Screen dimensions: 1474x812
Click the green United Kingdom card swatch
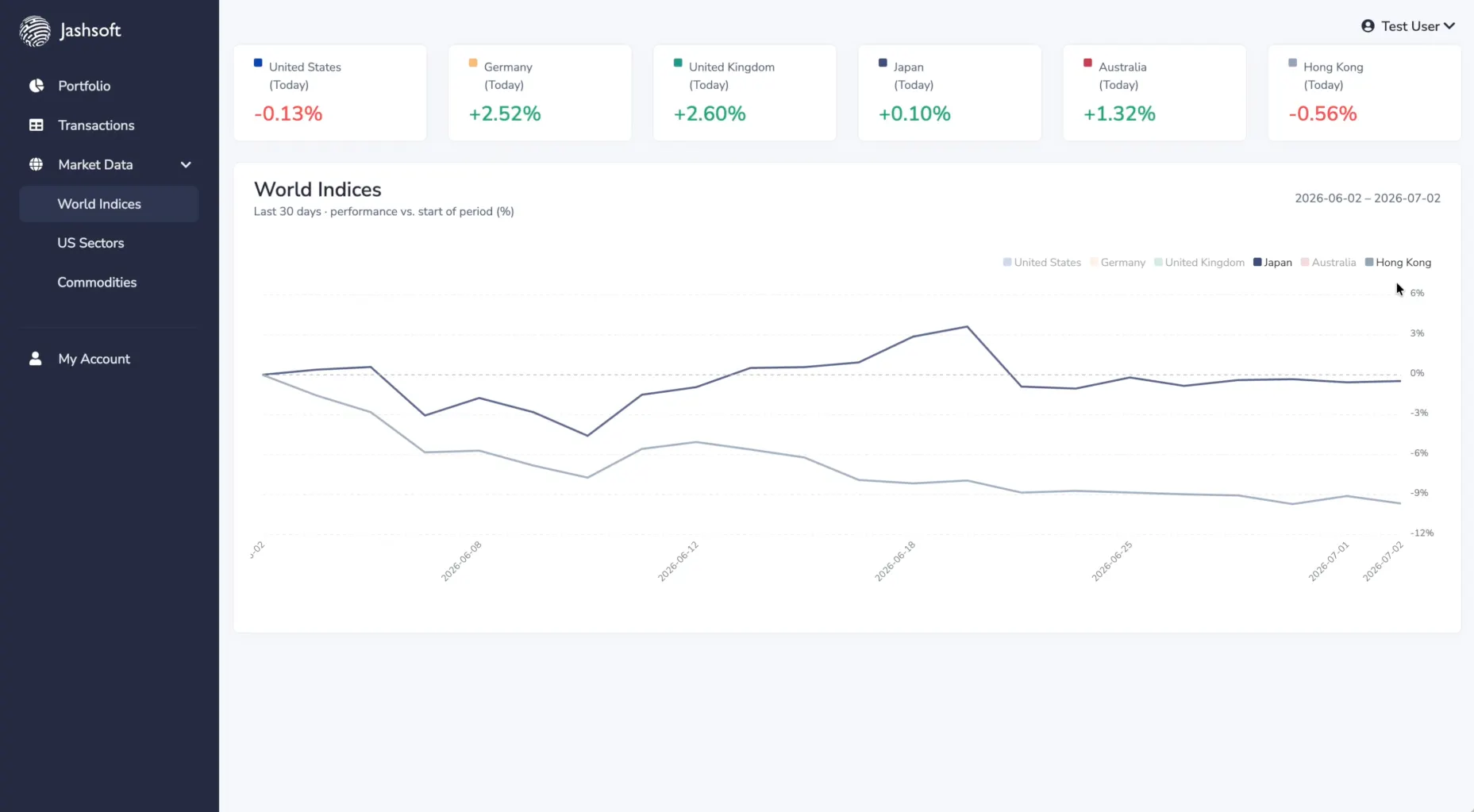pos(678,63)
